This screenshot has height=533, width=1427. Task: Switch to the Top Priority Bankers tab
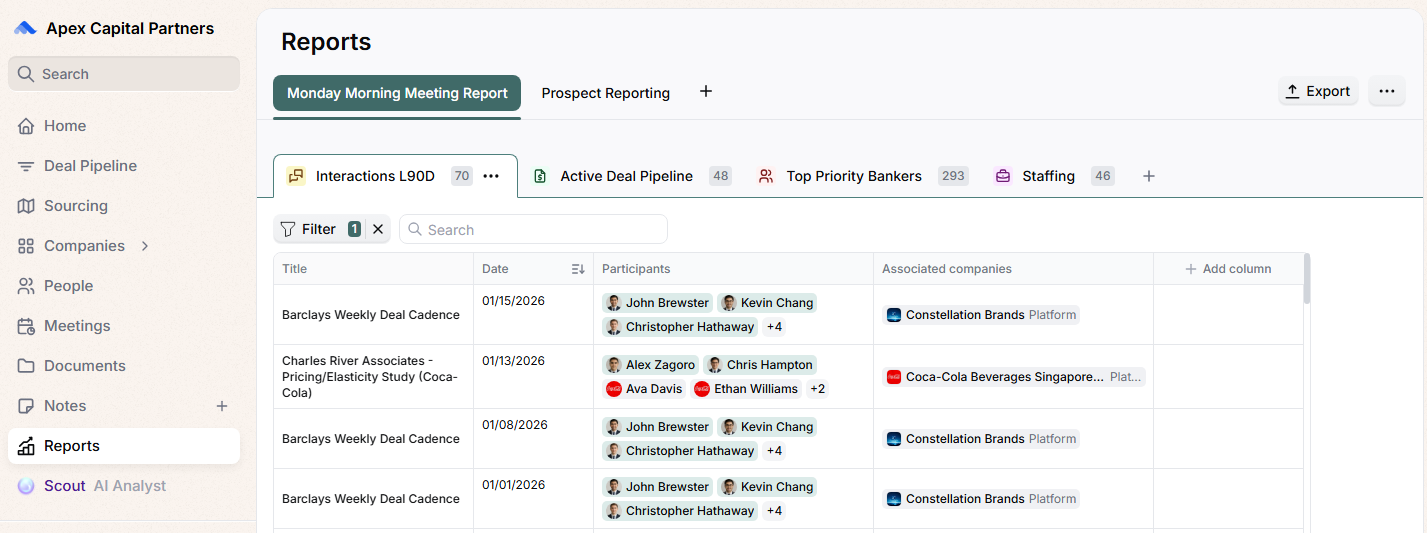point(861,176)
